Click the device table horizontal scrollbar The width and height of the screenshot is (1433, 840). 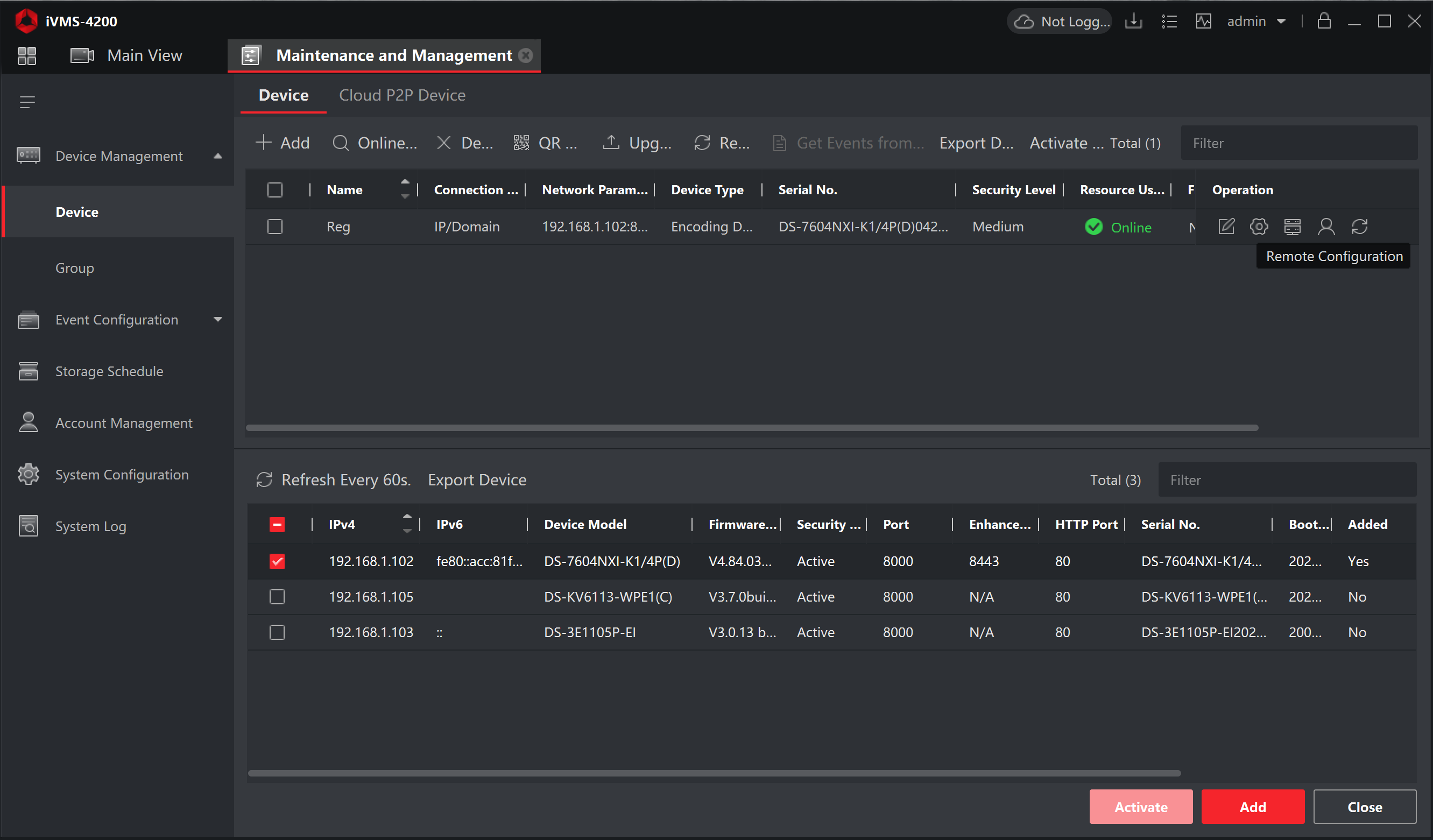tap(752, 428)
